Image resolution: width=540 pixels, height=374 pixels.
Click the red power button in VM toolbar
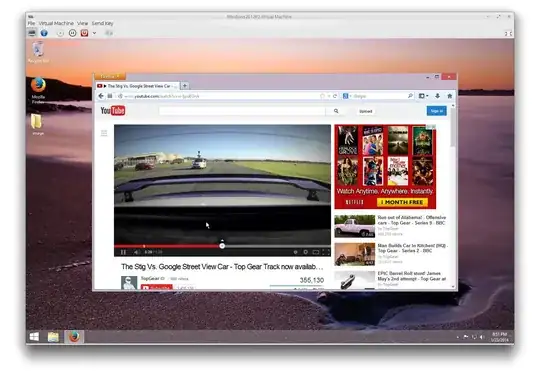[84, 33]
